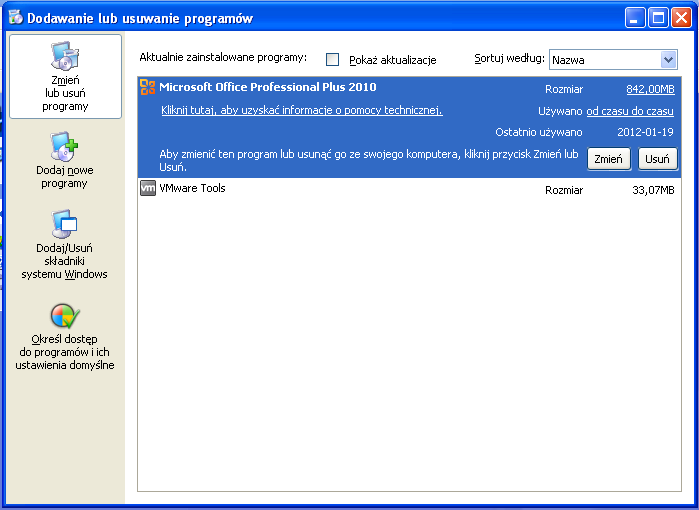Click the 33,07MB size value
The image size is (699, 510).
tap(653, 190)
